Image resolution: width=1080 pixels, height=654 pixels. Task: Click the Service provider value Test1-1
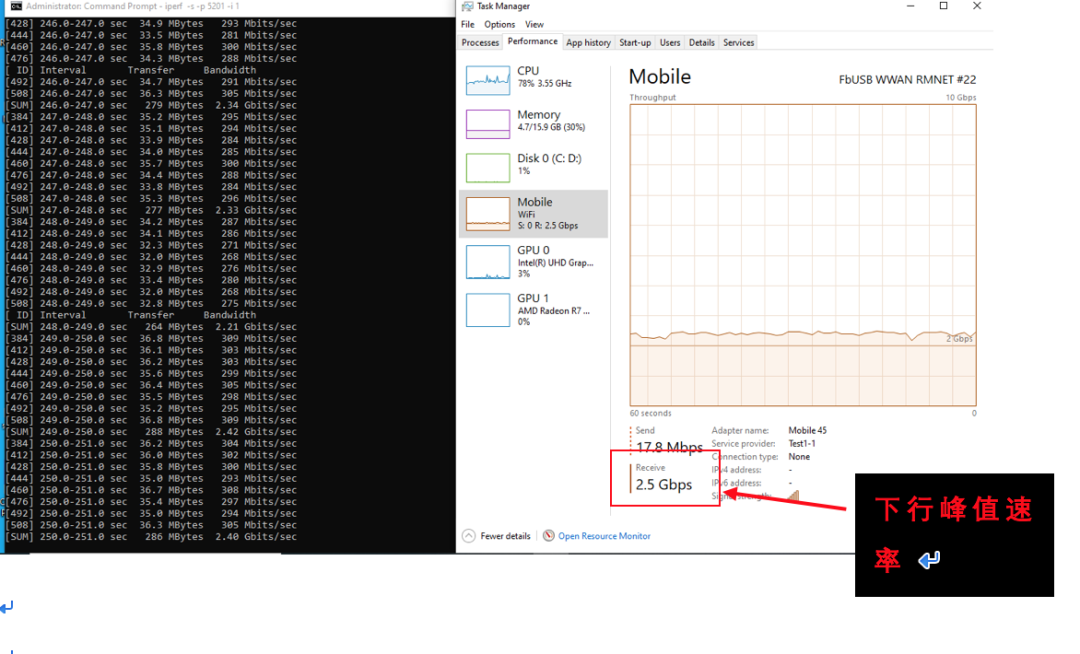tap(802, 443)
